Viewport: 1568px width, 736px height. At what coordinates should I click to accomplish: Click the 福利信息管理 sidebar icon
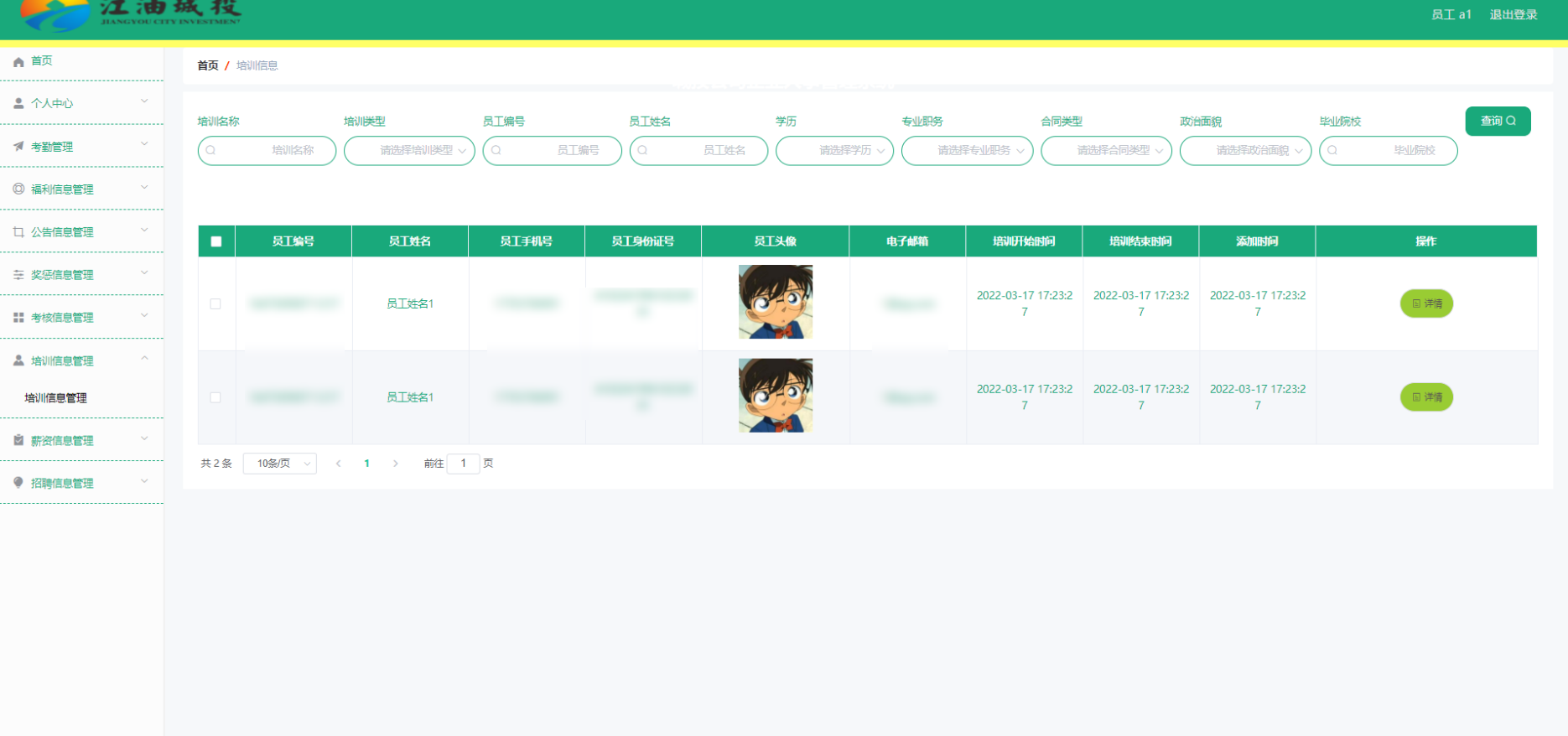(x=18, y=189)
